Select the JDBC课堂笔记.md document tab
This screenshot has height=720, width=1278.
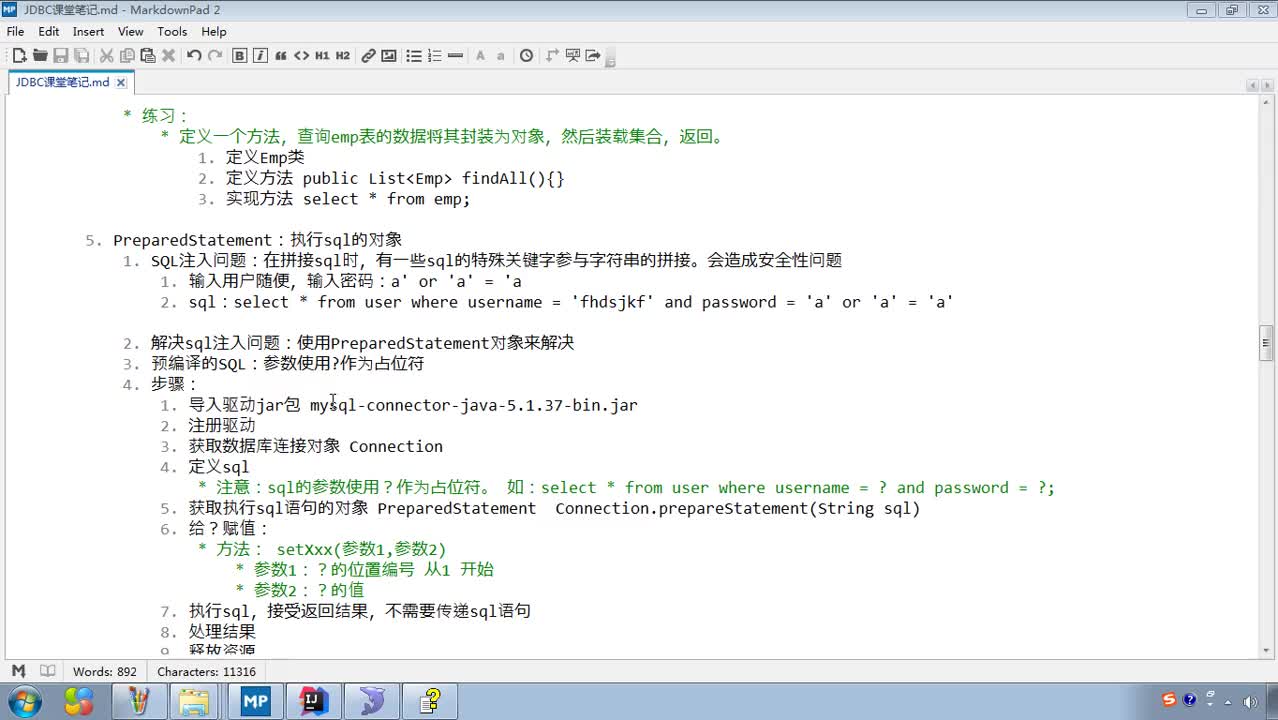[63, 82]
